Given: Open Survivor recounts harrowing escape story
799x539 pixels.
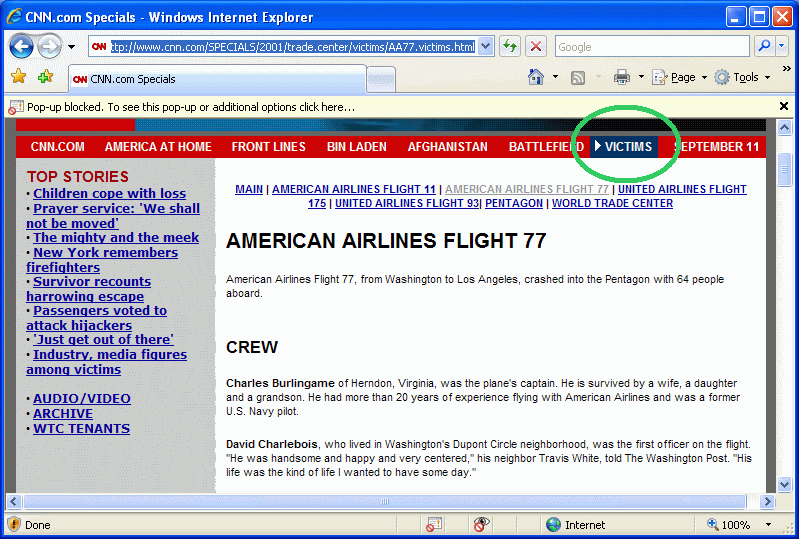Looking at the screenshot, I should point(89,289).
